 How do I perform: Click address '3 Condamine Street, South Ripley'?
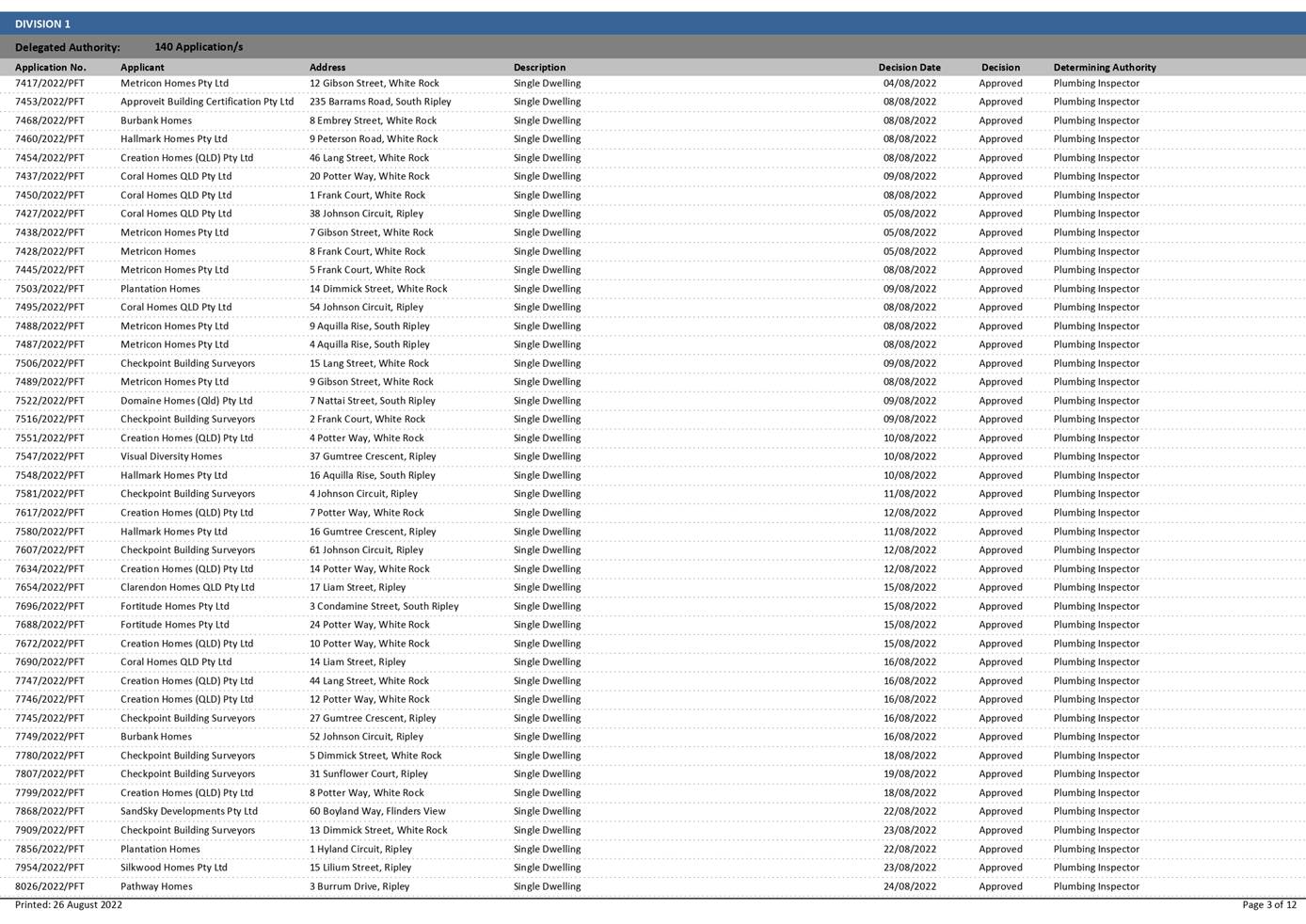click(384, 606)
